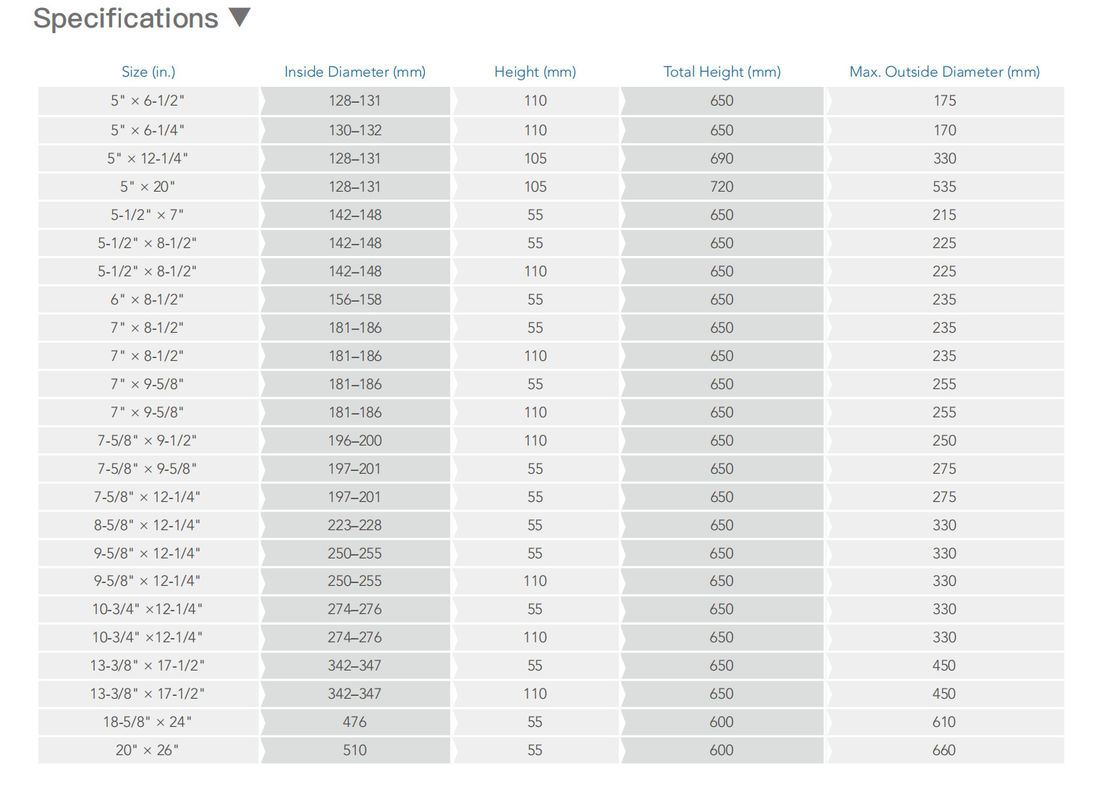Click the 720 total height value
This screenshot has width=1107, height=800.
coord(722,187)
